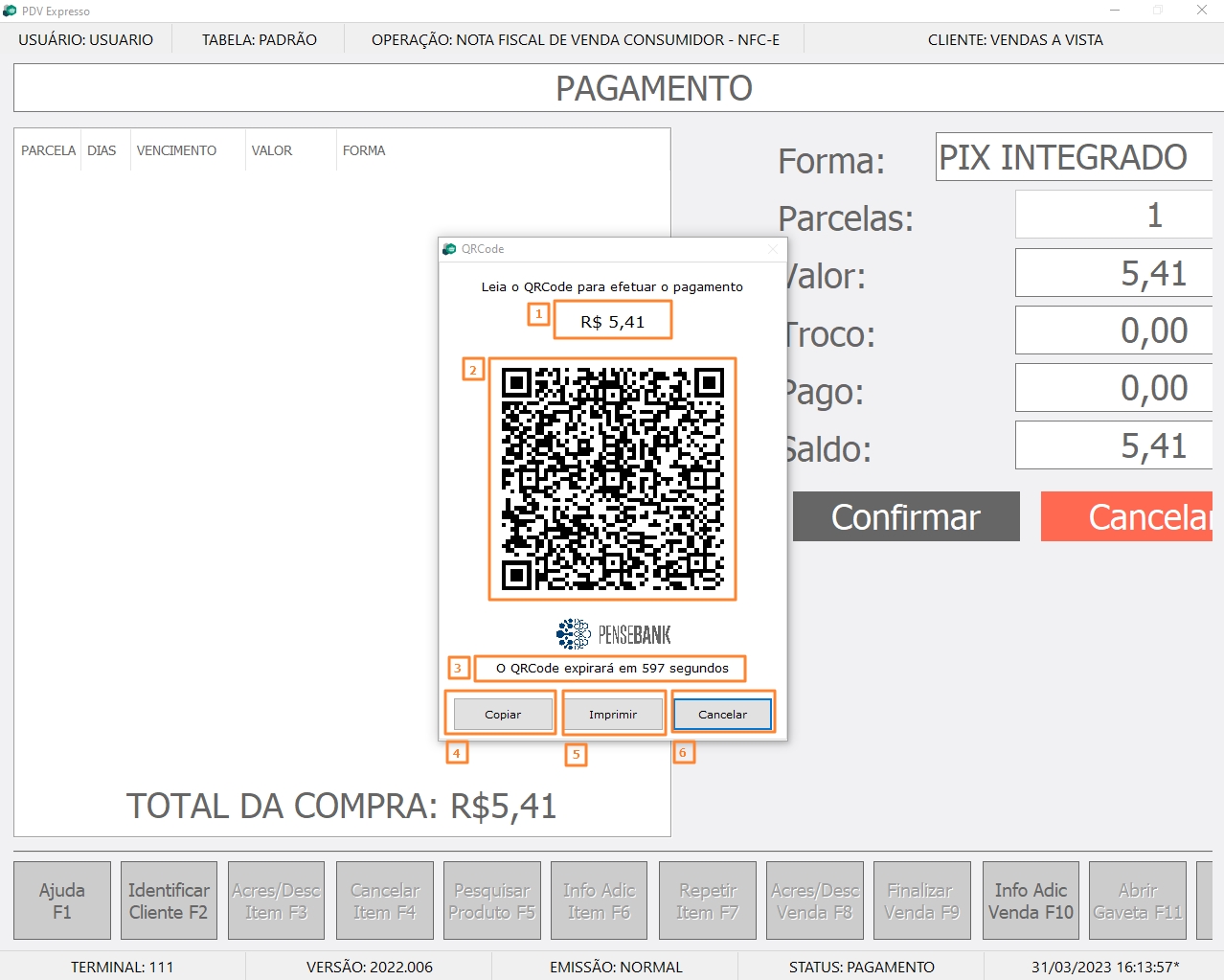Screen dimensions: 1224x980
Task: Click Acres/Desc Item F3 button
Action: 276,900
